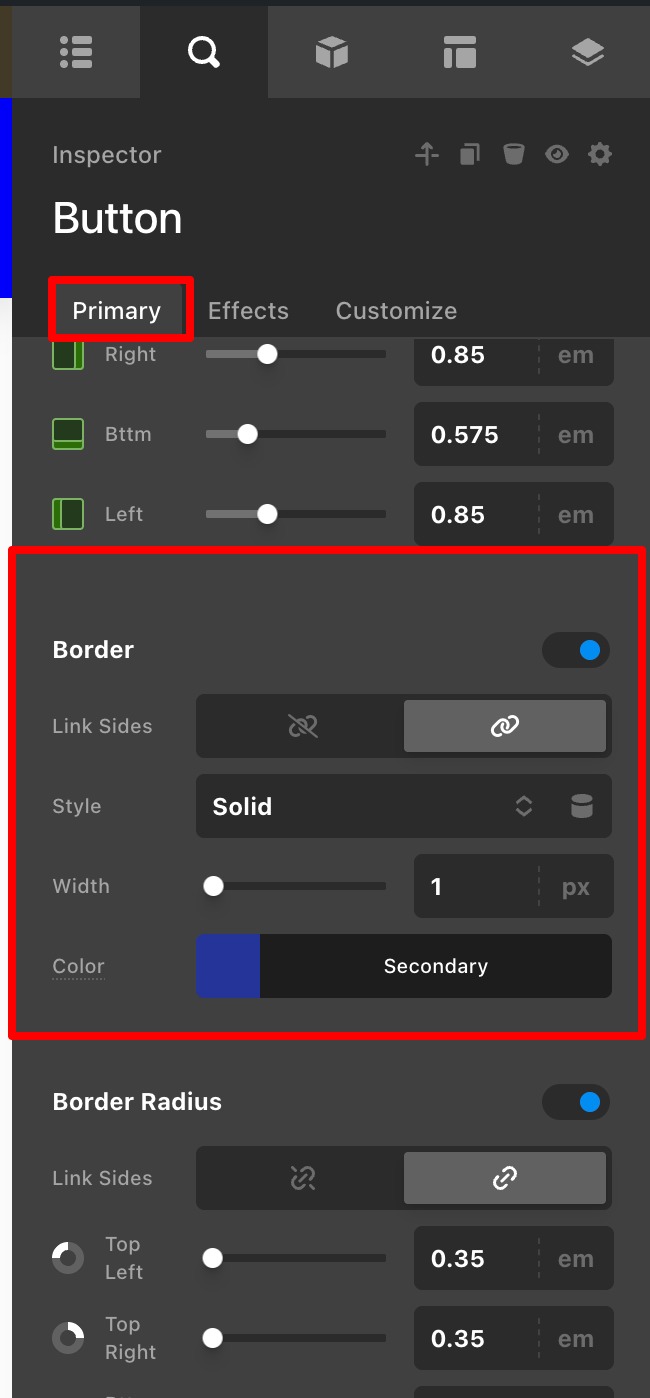Open the outline list icon tab
The height and width of the screenshot is (1398, 650).
(76, 51)
